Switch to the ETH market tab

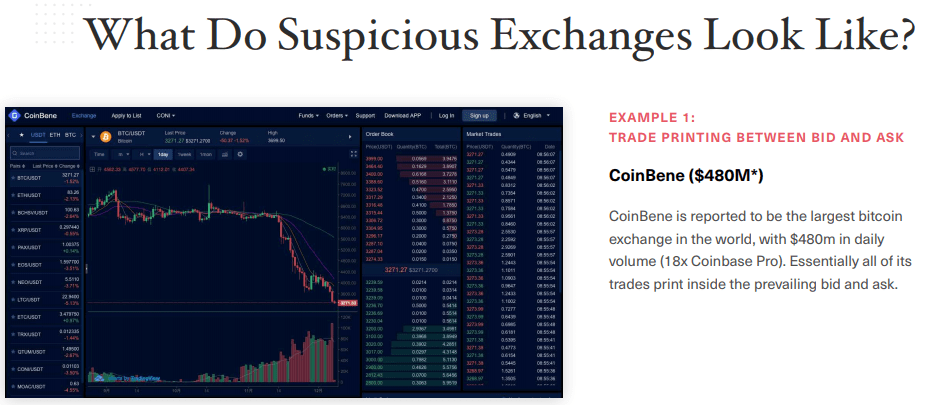click(56, 134)
